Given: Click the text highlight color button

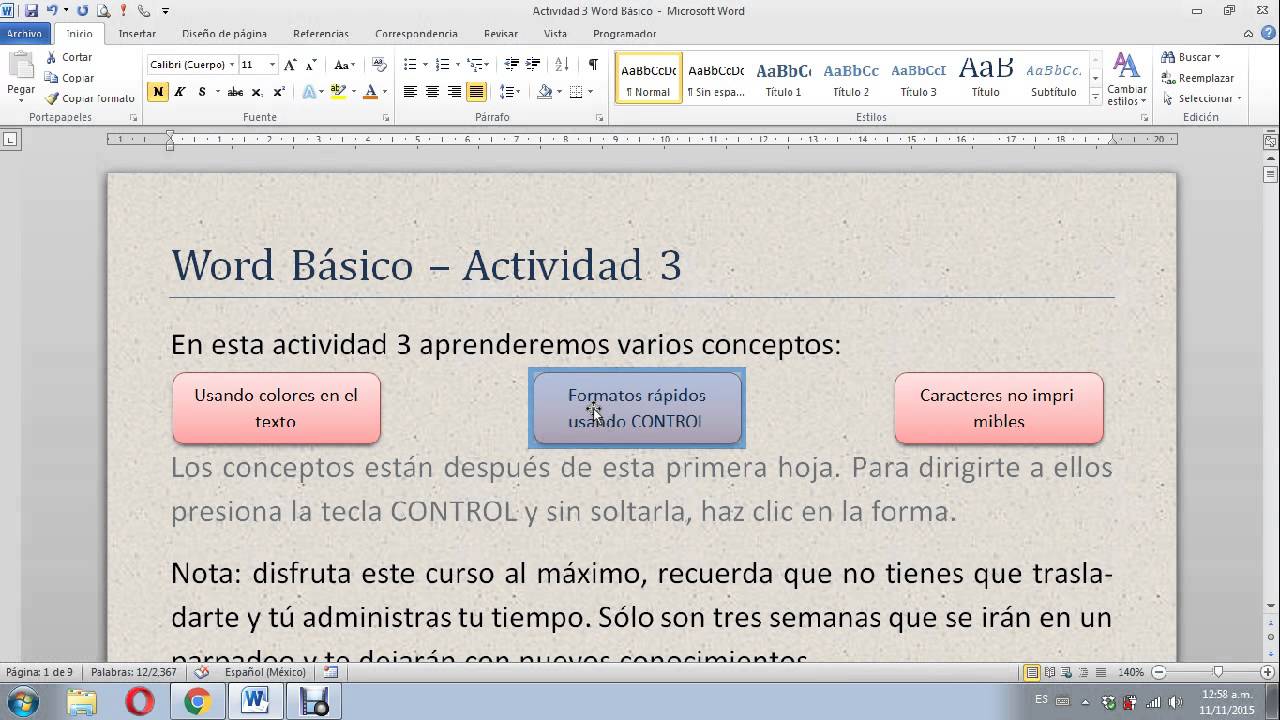Looking at the screenshot, I should pyautogui.click(x=338, y=92).
